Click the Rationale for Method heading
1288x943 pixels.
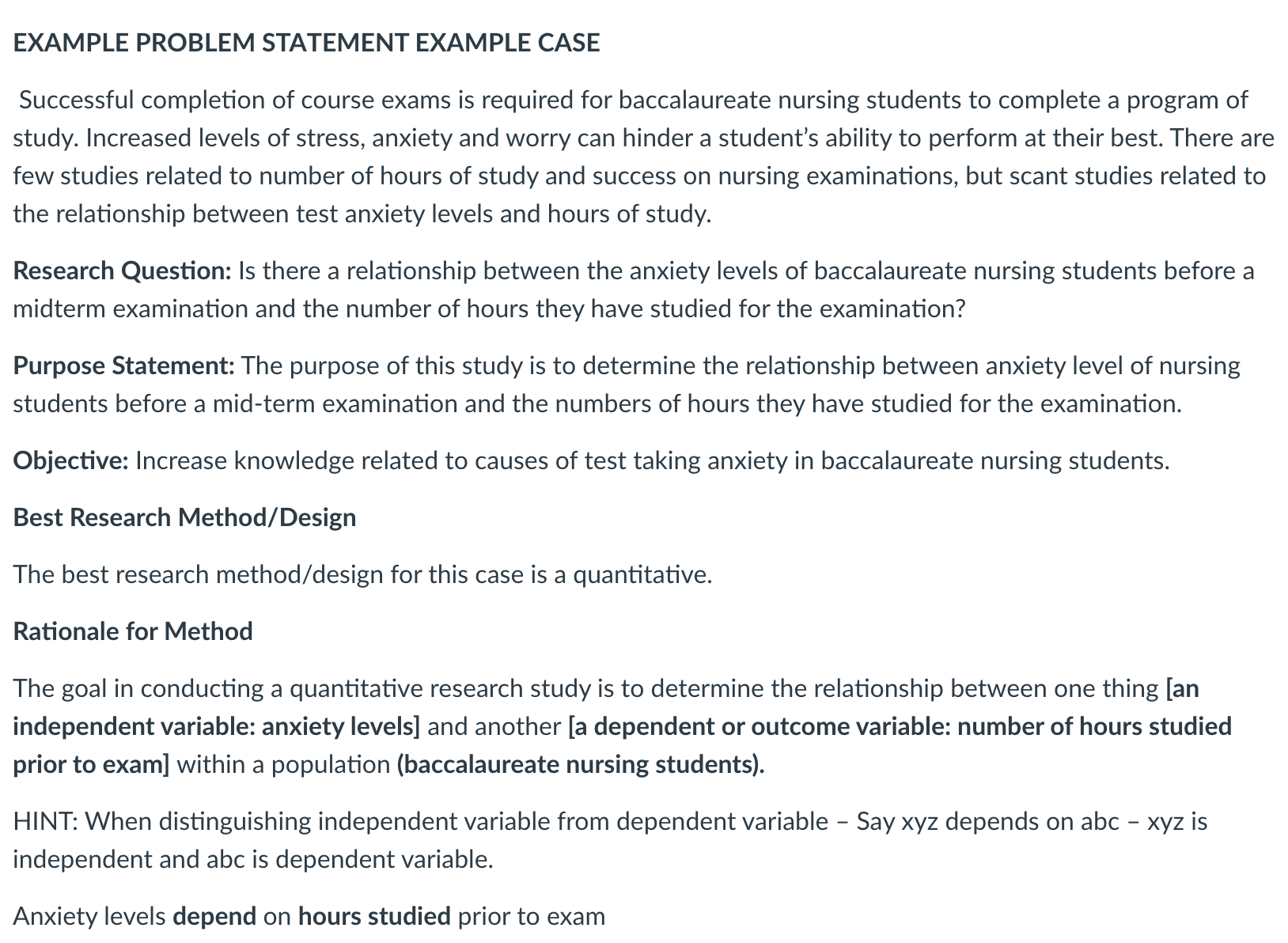pyautogui.click(x=133, y=632)
